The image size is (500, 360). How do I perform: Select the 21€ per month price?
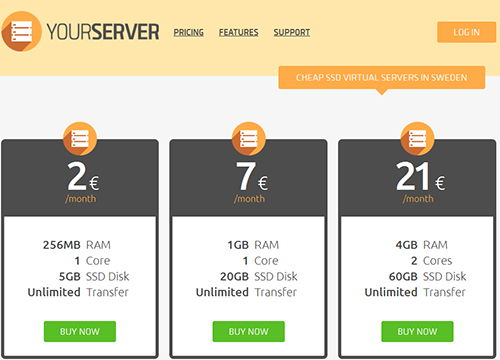click(x=420, y=182)
